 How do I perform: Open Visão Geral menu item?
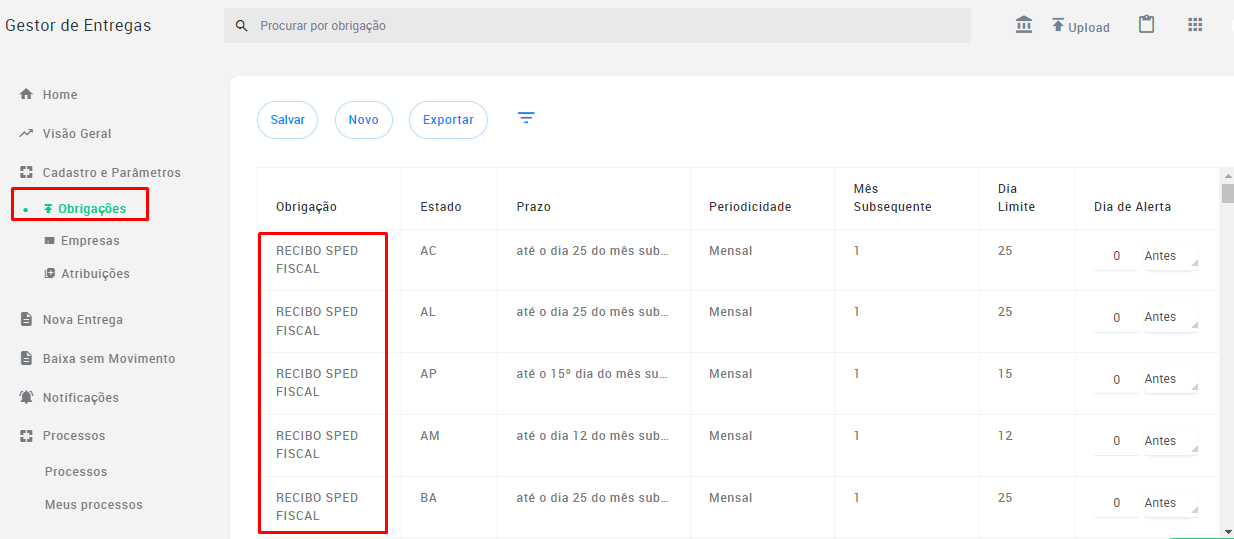tap(77, 134)
